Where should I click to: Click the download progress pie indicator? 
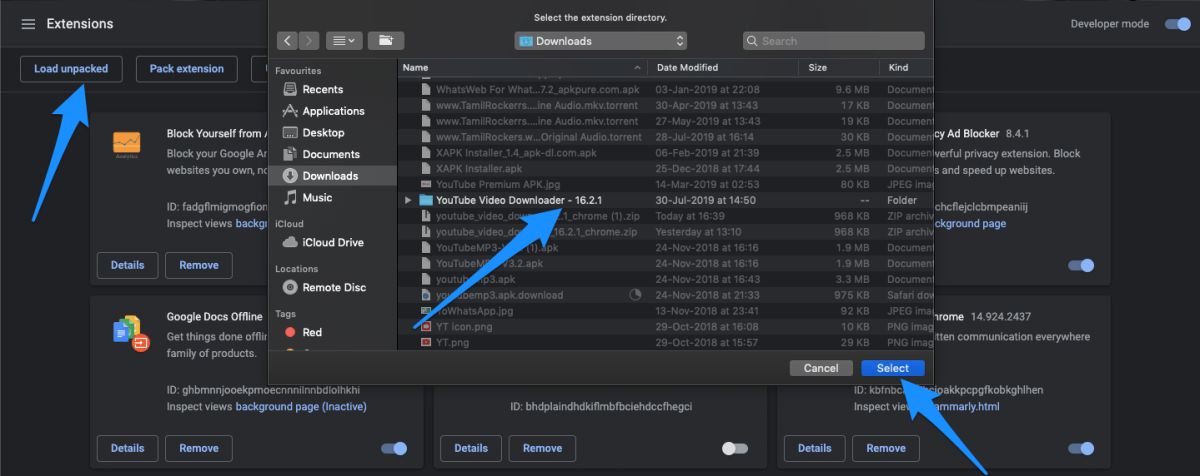point(635,295)
